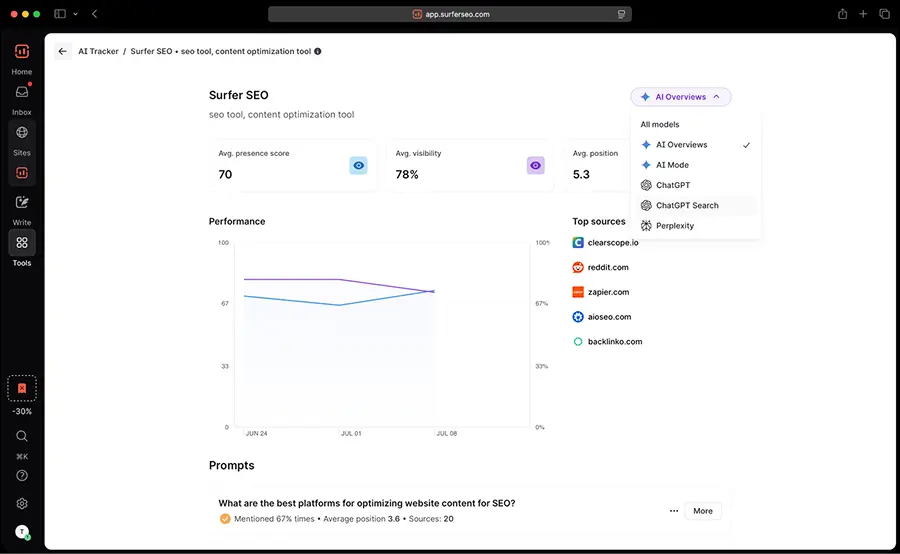
Task: Select the ChatGPT model option
Action: pyautogui.click(x=696, y=185)
